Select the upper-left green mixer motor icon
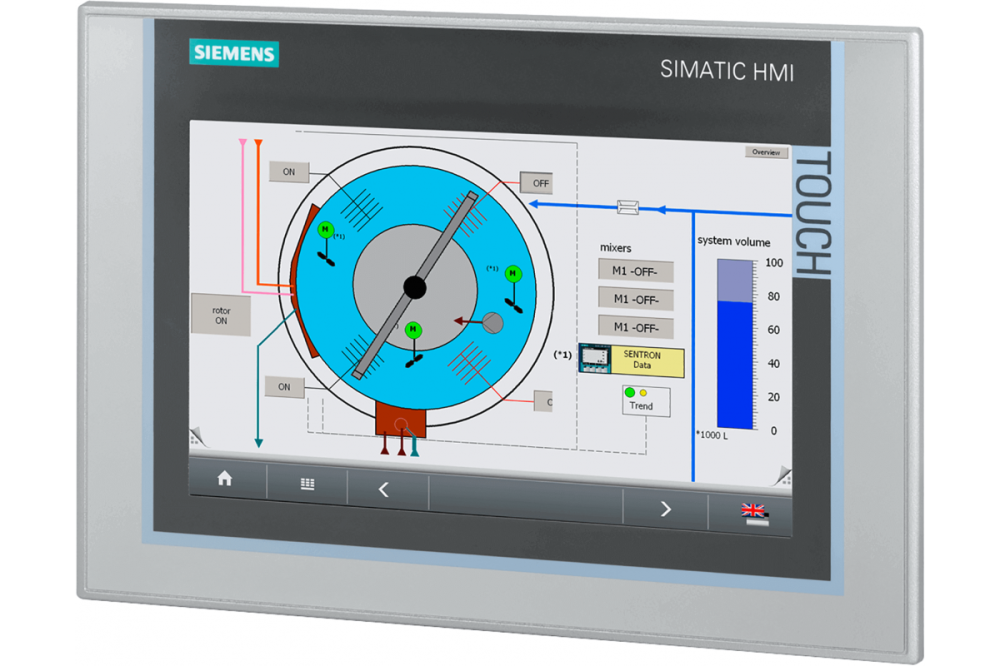The height and width of the screenshot is (666, 1000). coord(325,231)
